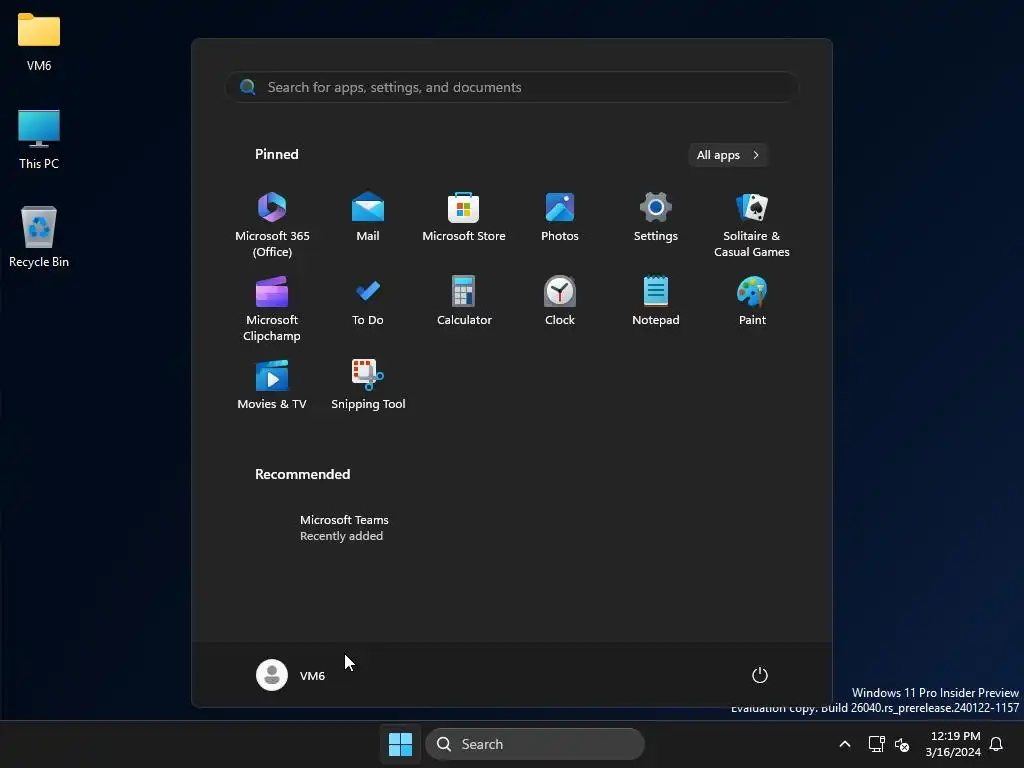Click the Start menu search field

point(512,87)
